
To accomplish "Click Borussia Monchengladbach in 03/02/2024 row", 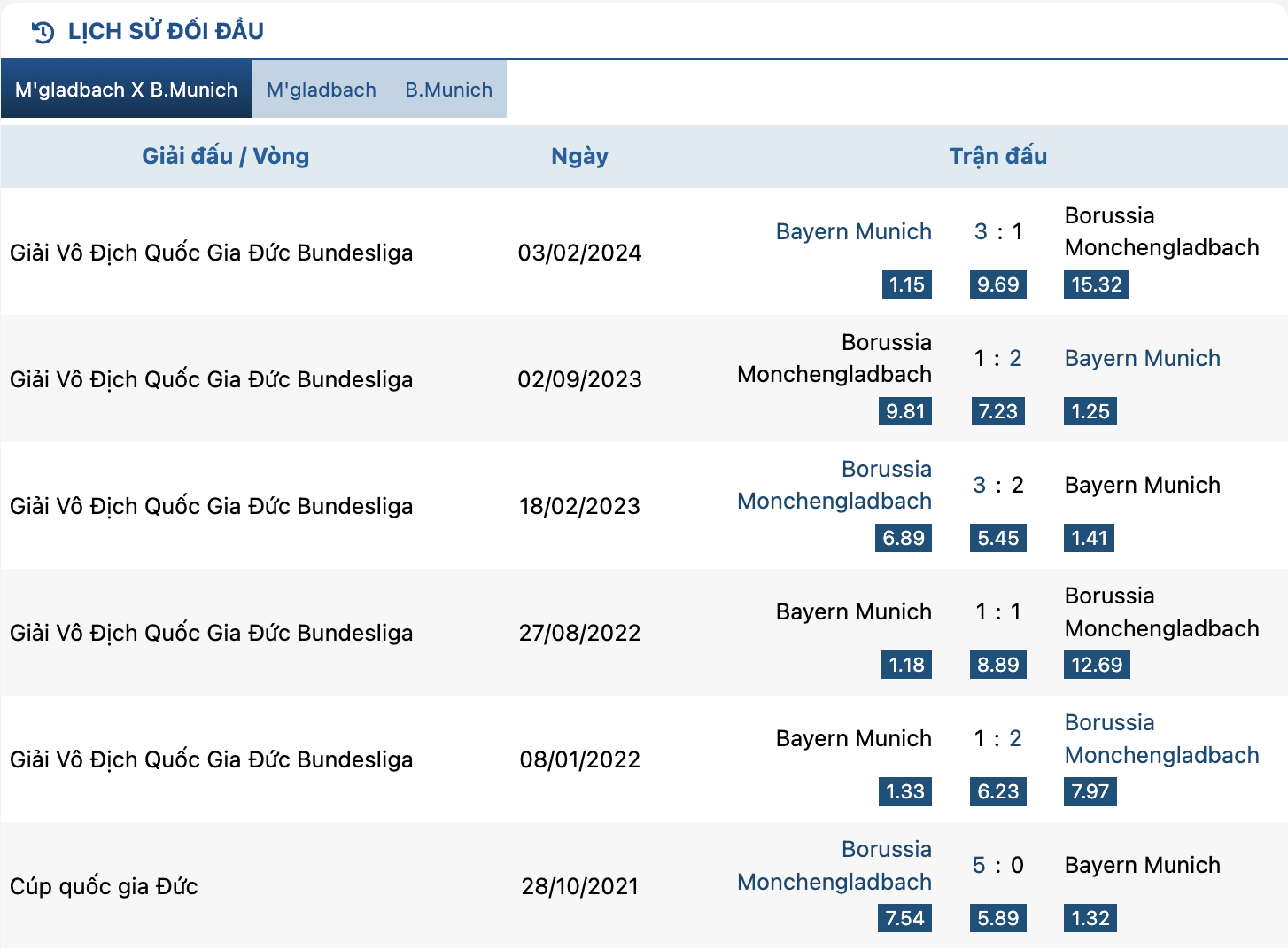I will [x=1161, y=231].
